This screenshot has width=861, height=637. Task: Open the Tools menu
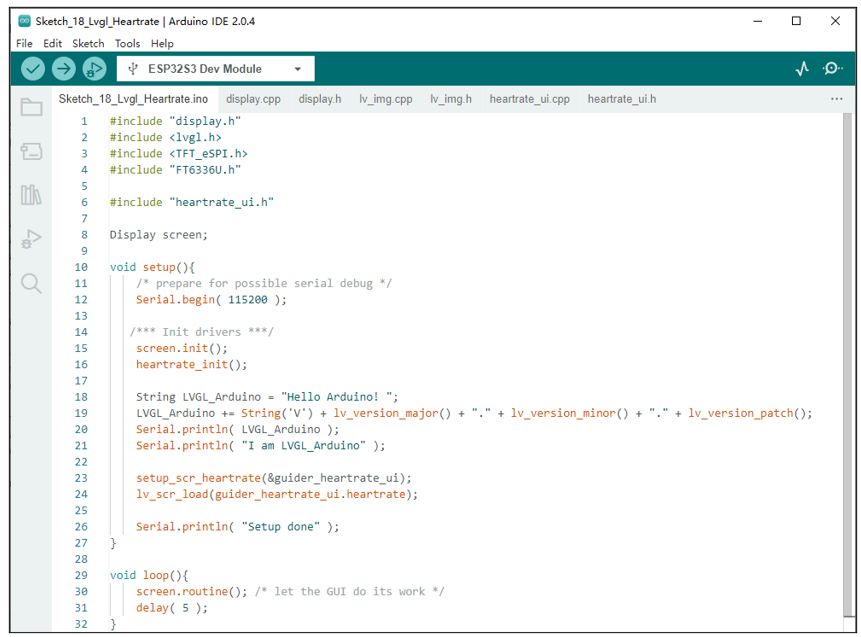127,43
